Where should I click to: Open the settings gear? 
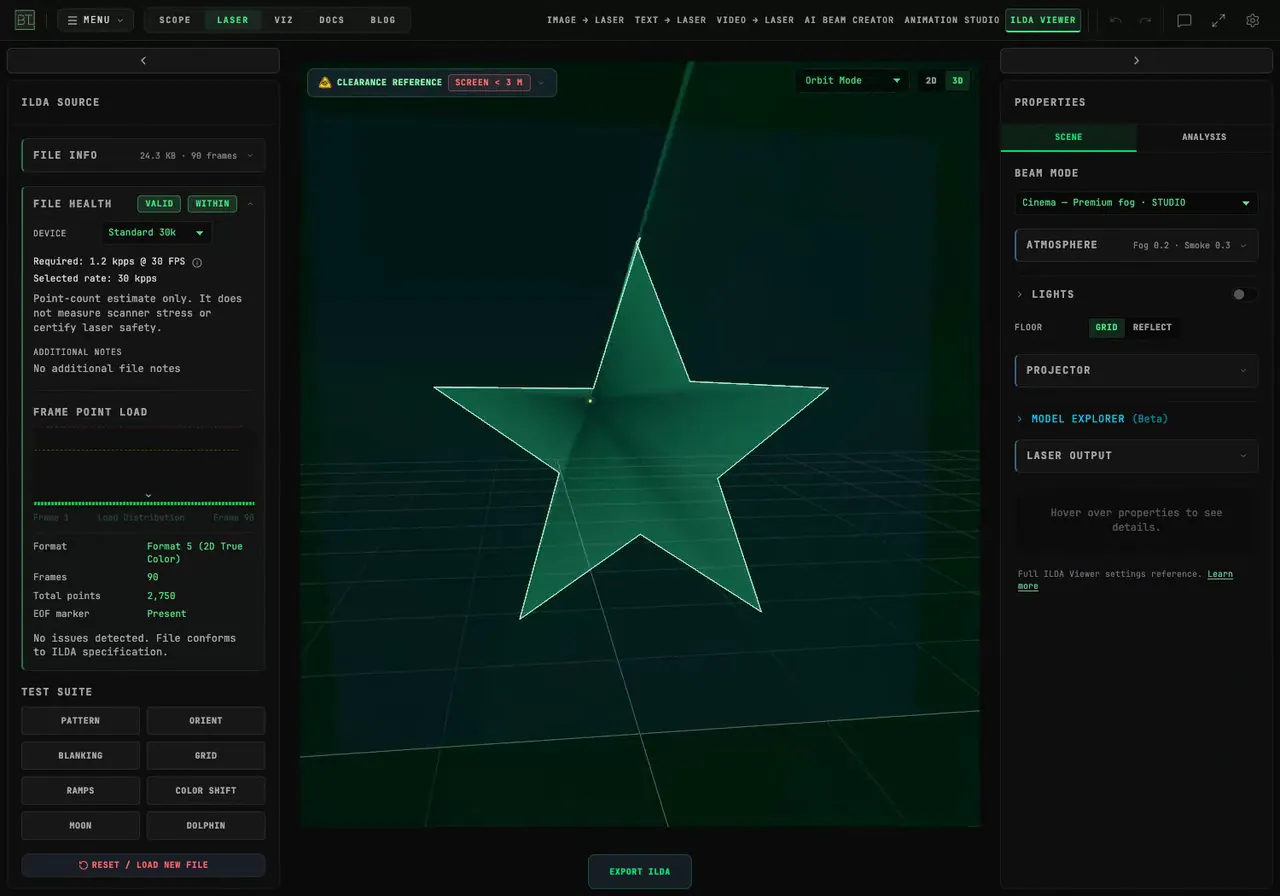click(1252, 20)
